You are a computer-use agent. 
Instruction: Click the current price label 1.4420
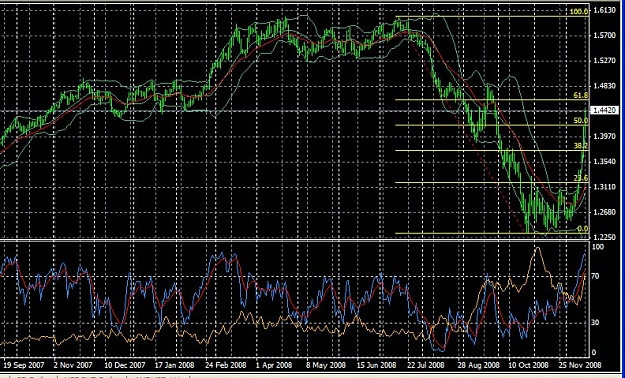[x=605, y=110]
